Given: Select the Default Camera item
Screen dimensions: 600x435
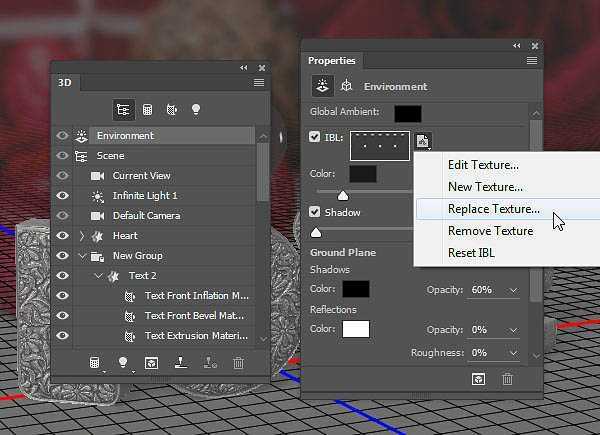Looking at the screenshot, I should 144,216.
